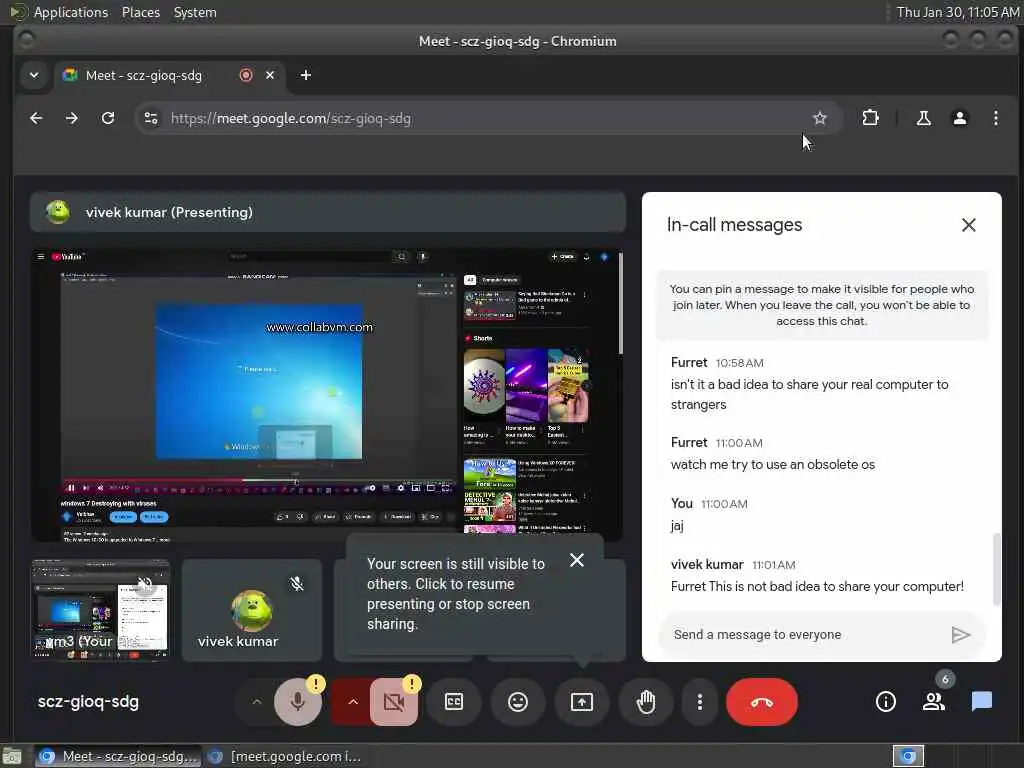
Task: Open Chrome labs flask icon
Action: tap(923, 118)
